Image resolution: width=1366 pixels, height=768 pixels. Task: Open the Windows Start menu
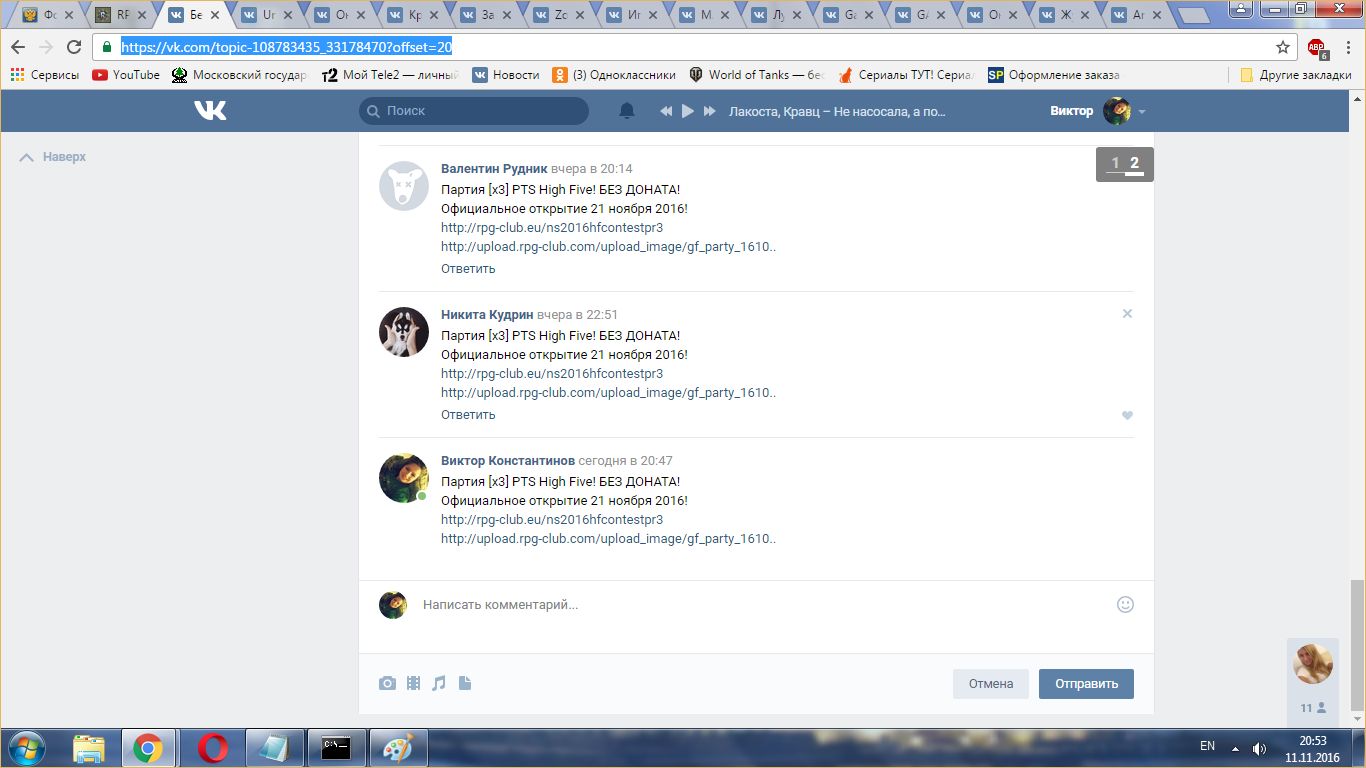coord(26,747)
